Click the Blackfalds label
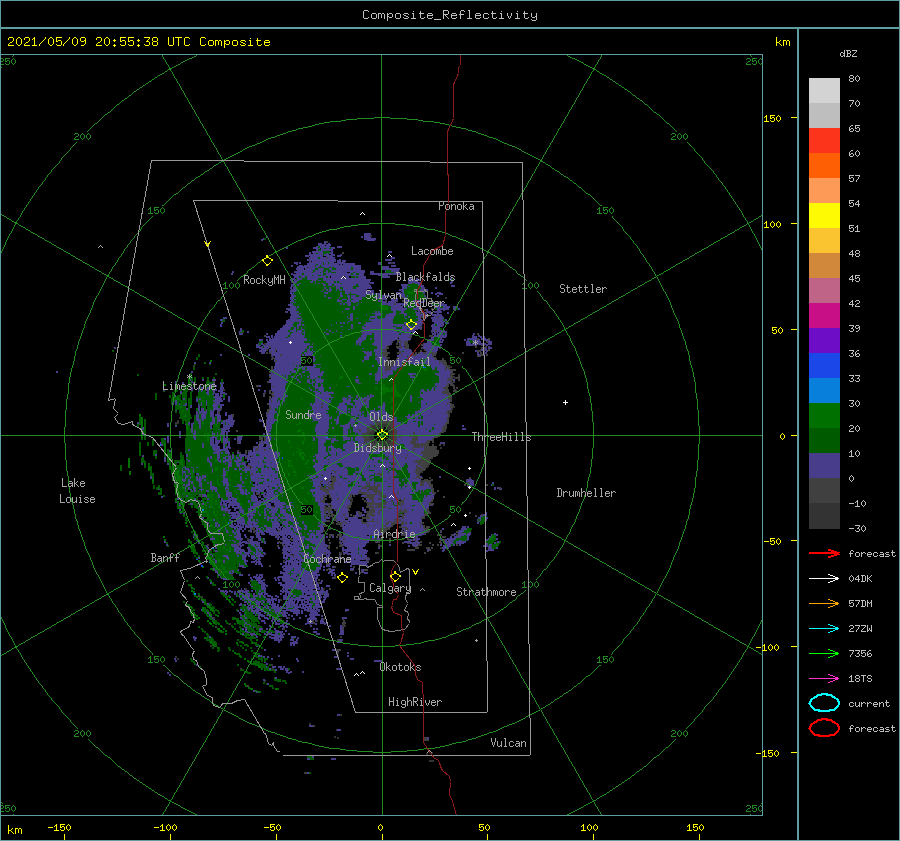Viewport: 900px width, 841px height. (x=425, y=277)
